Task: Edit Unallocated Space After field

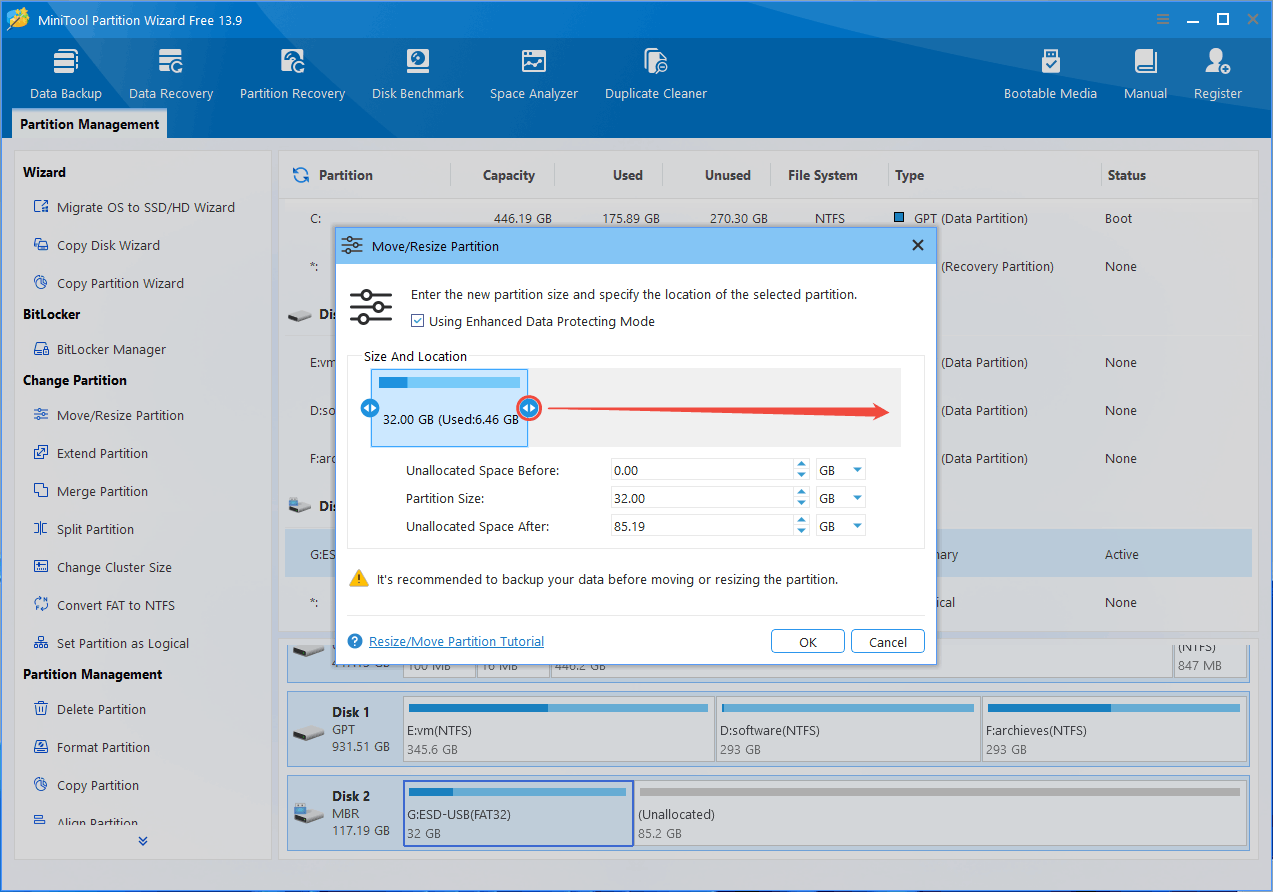Action: (x=702, y=526)
